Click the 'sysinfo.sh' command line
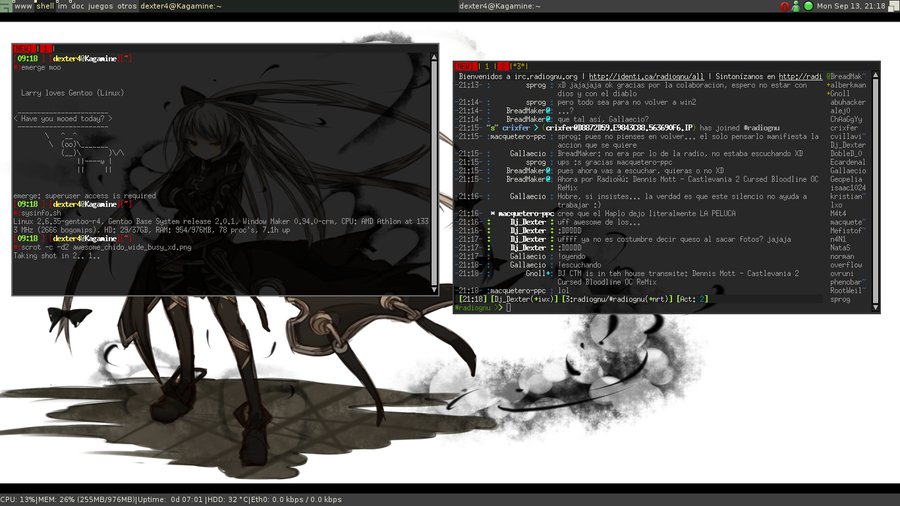 click(37, 213)
